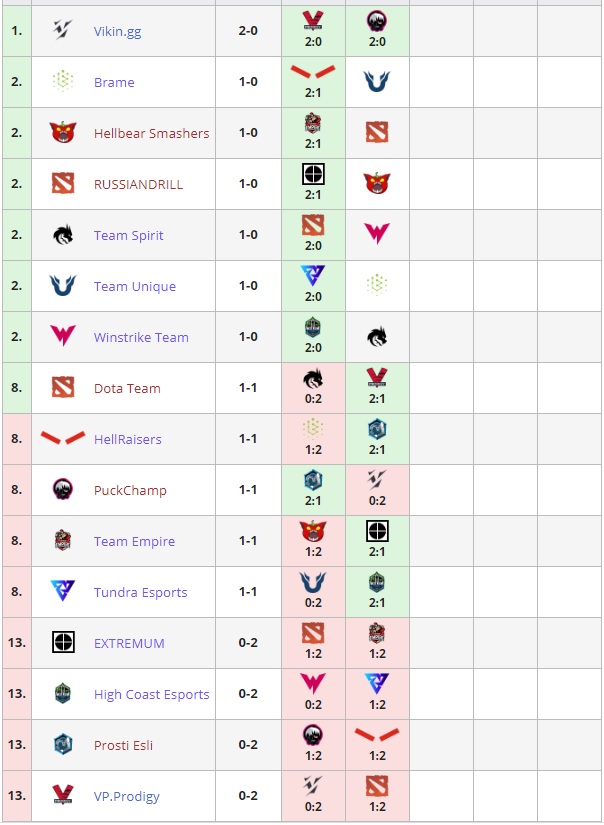The height and width of the screenshot is (825, 604).
Task: Click the Prosti Esli logo beside its name
Action: (63, 745)
